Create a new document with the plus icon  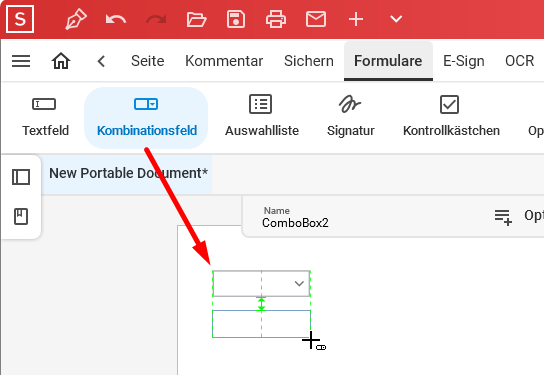(x=356, y=19)
